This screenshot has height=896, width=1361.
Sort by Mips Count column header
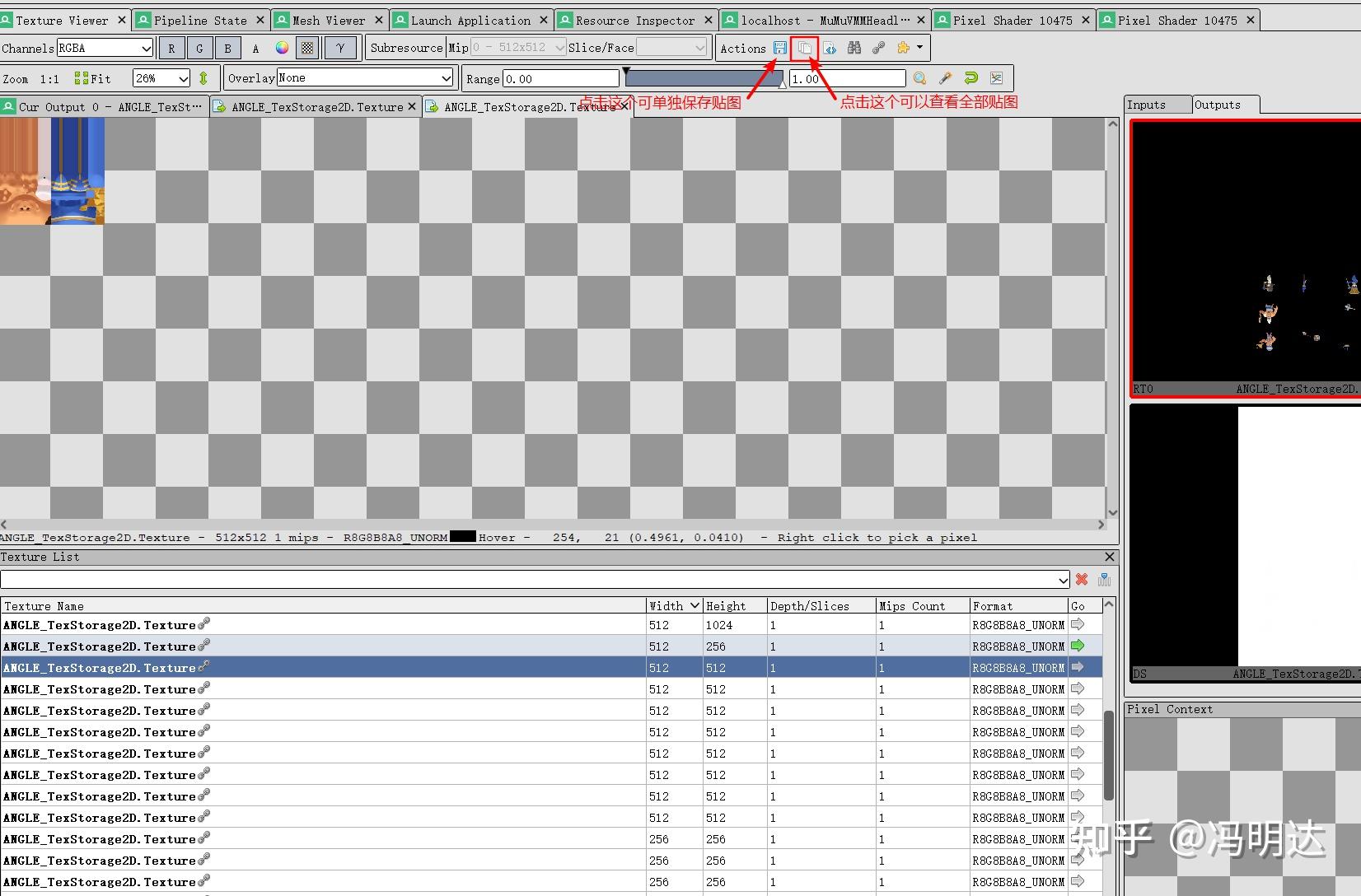pyautogui.click(x=923, y=606)
